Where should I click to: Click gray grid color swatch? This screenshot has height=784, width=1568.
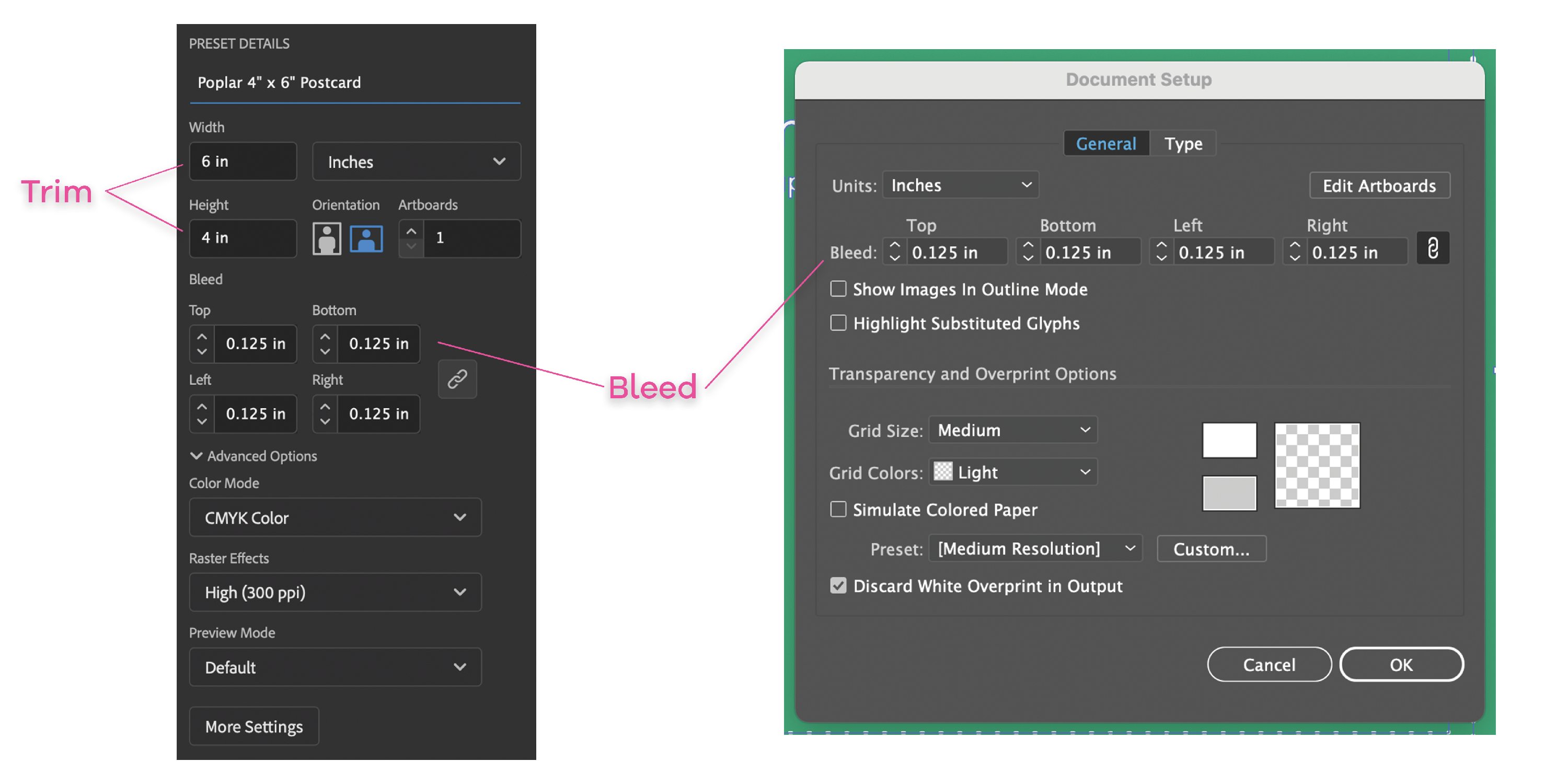click(x=1229, y=493)
